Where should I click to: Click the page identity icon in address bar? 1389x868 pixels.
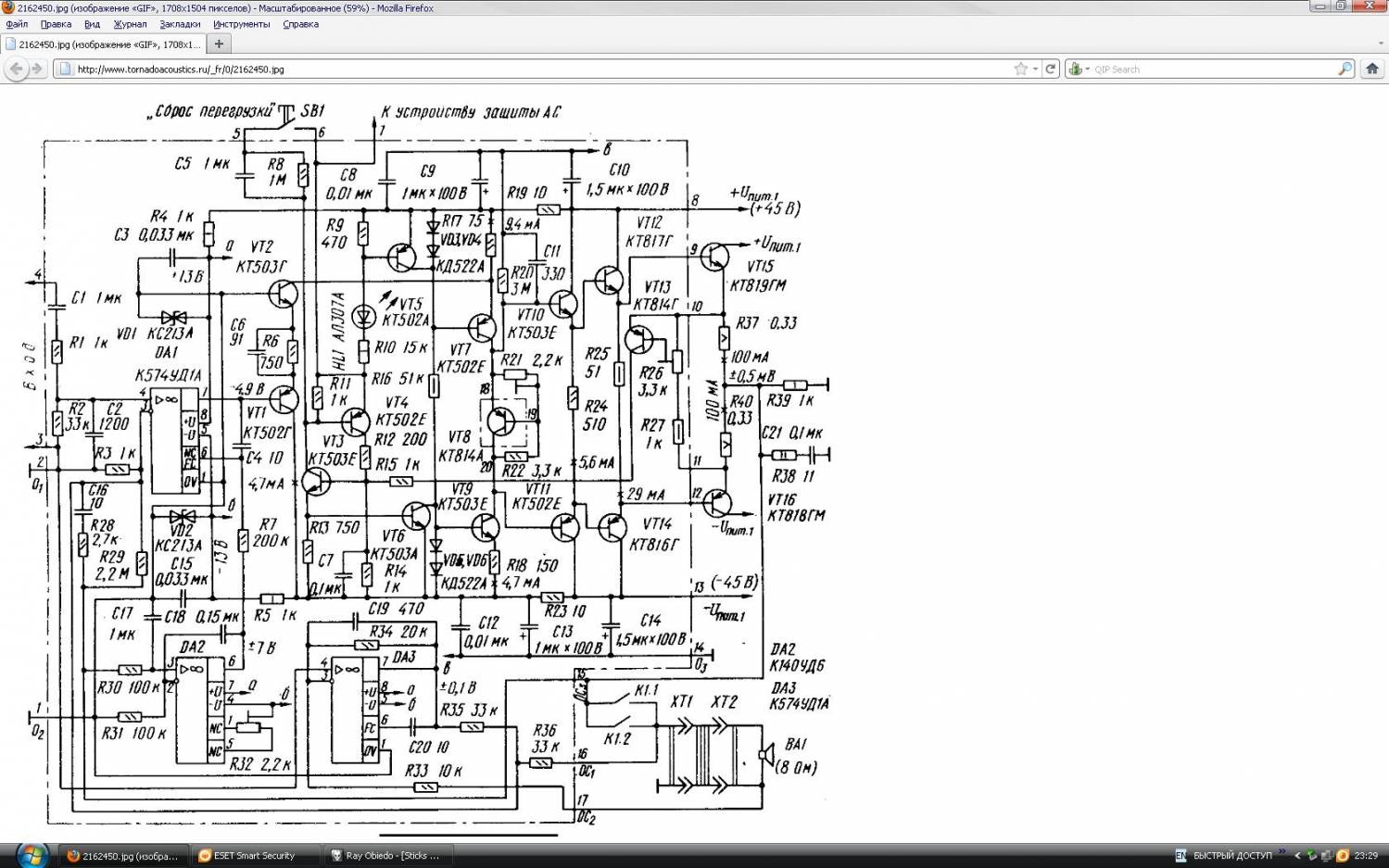tap(64, 69)
